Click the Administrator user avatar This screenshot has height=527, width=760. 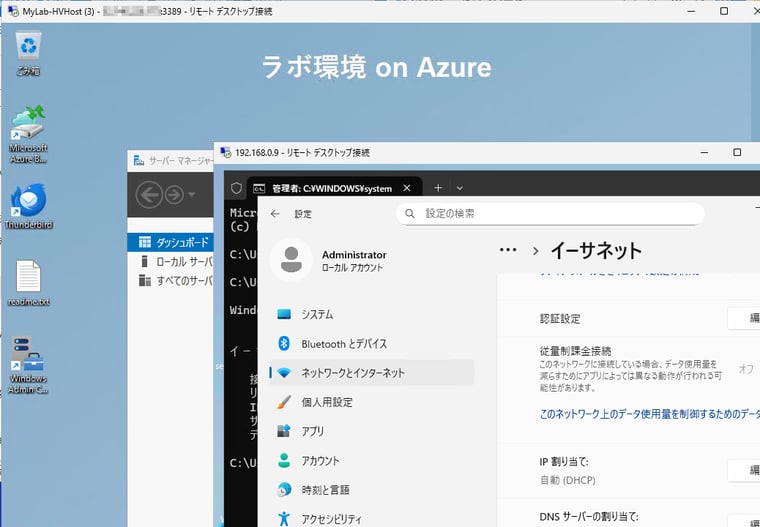pos(291,260)
